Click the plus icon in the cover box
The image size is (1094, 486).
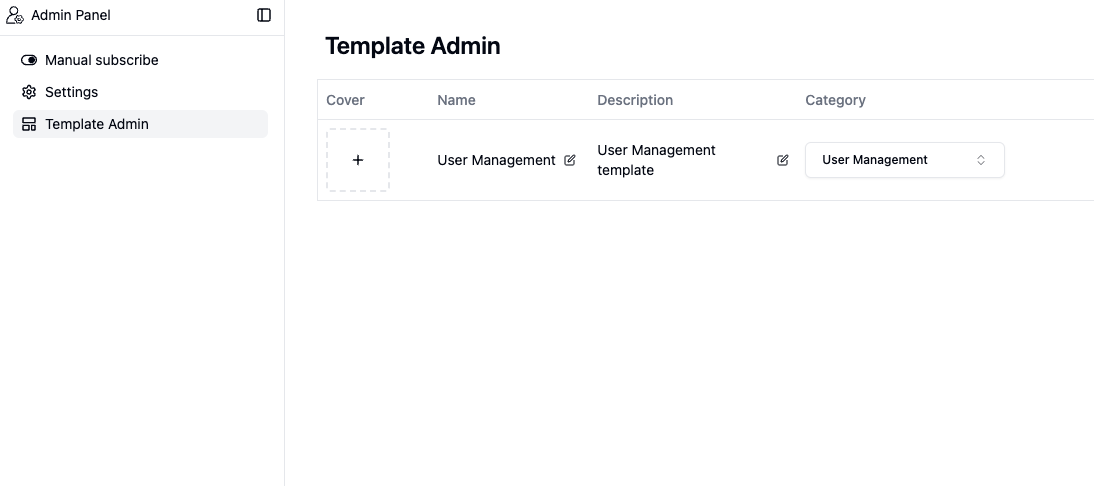[358, 160]
